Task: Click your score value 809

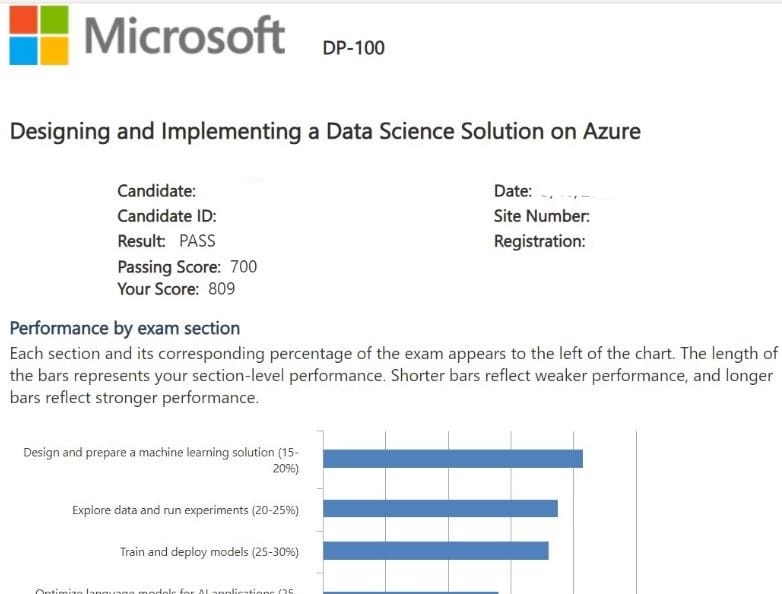Action: click(222, 290)
